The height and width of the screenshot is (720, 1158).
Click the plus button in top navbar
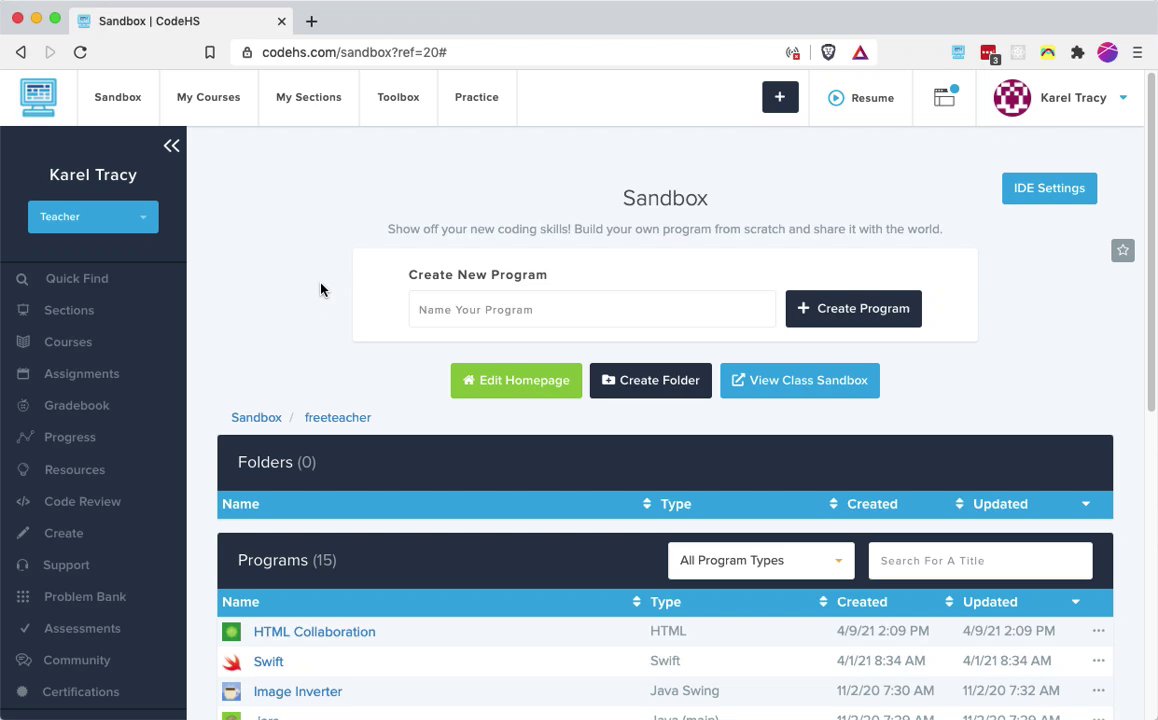point(780,97)
